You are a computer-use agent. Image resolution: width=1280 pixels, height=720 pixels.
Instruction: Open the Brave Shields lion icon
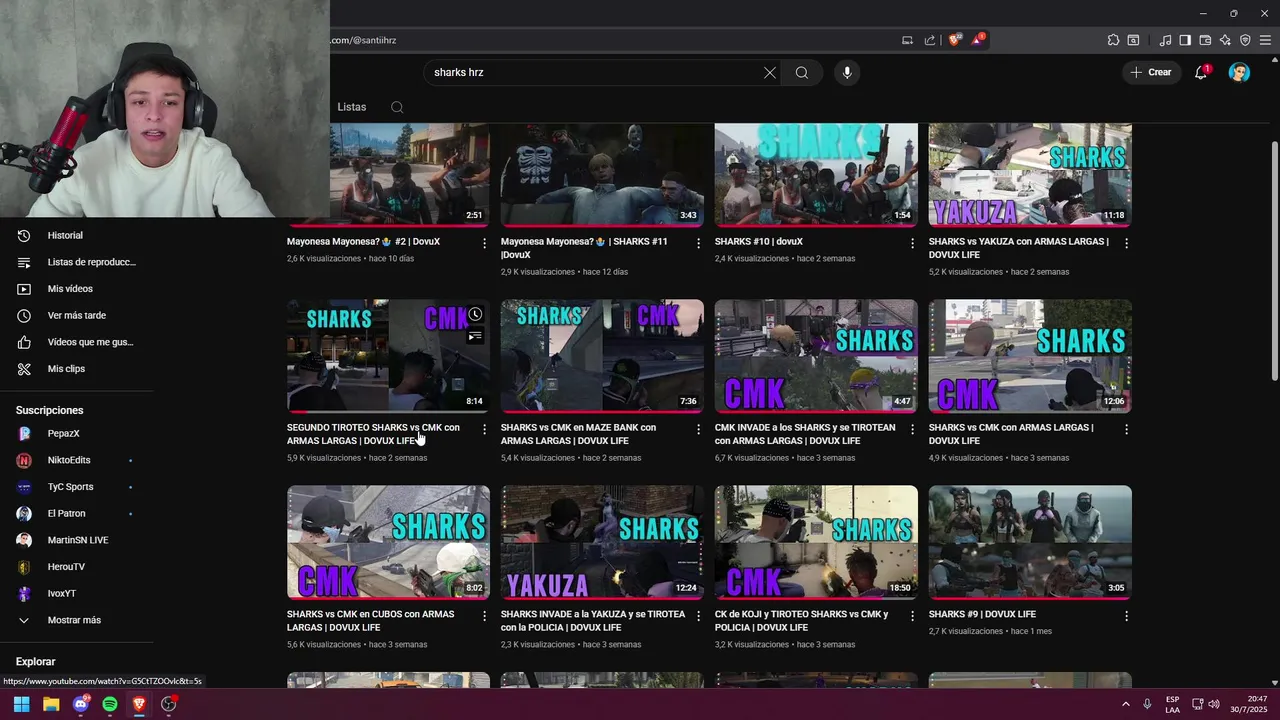click(x=955, y=40)
